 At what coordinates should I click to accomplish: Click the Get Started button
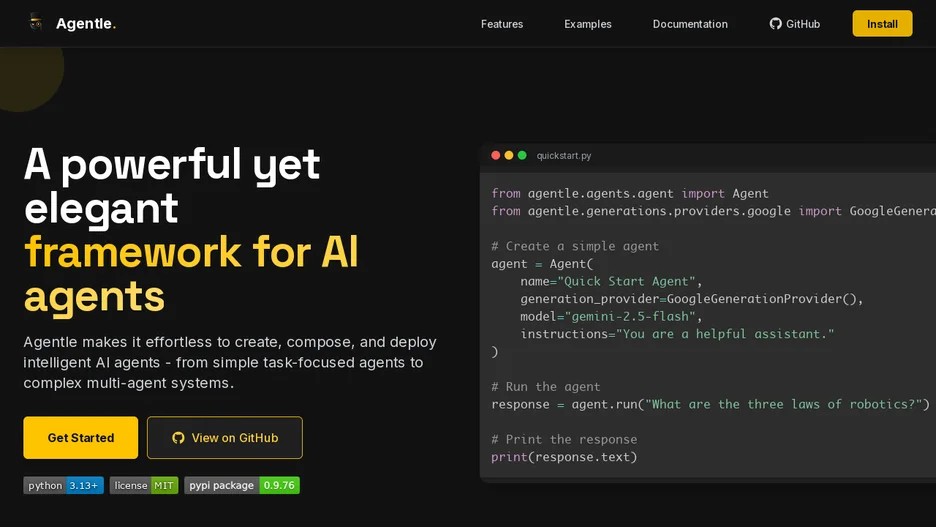tap(81, 437)
